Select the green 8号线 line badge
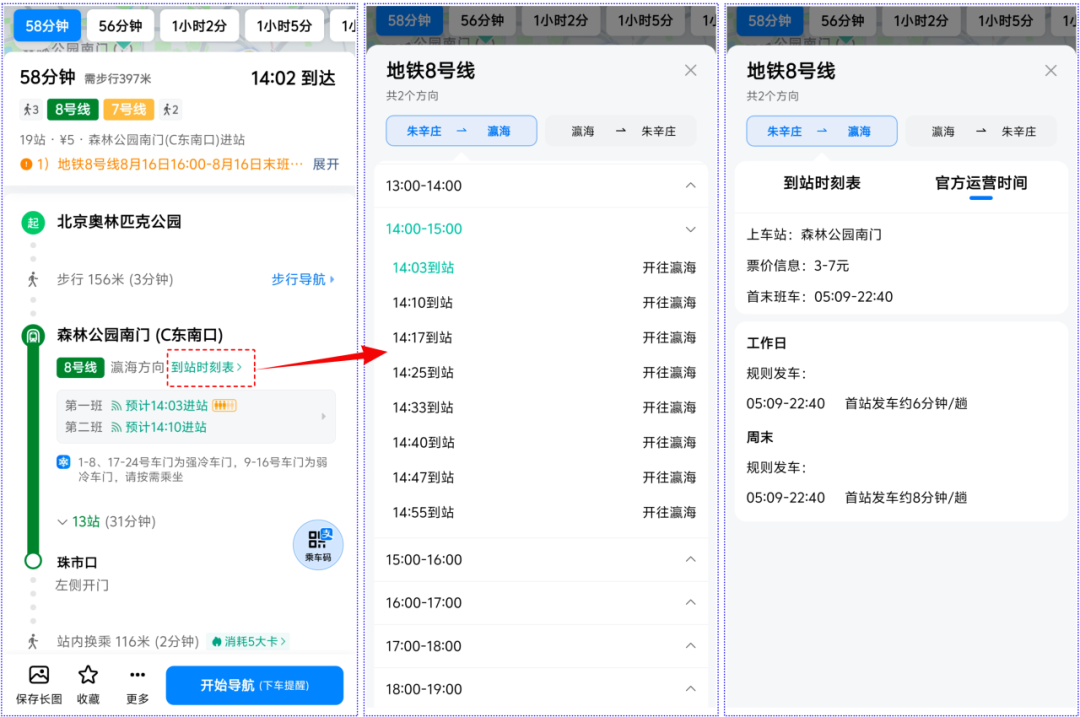1080x717 pixels. point(71,109)
